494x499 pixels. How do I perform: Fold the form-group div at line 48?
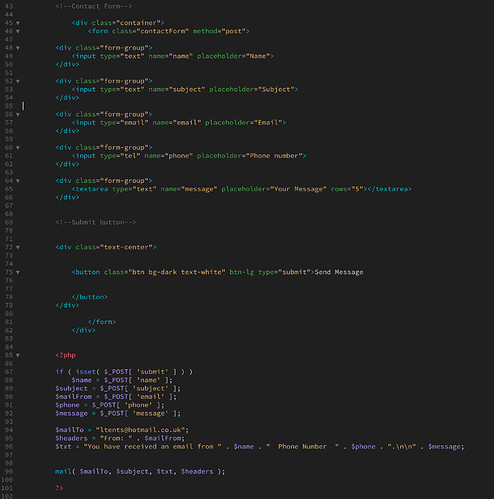coord(18,48)
